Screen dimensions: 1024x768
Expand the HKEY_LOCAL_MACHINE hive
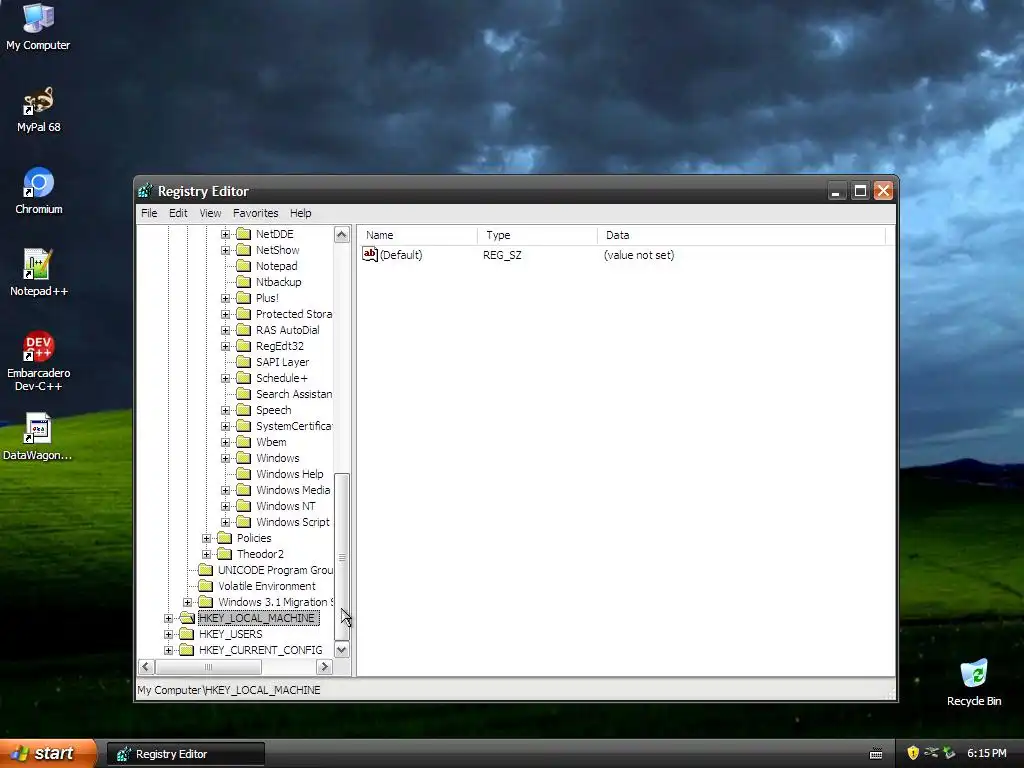tap(168, 618)
